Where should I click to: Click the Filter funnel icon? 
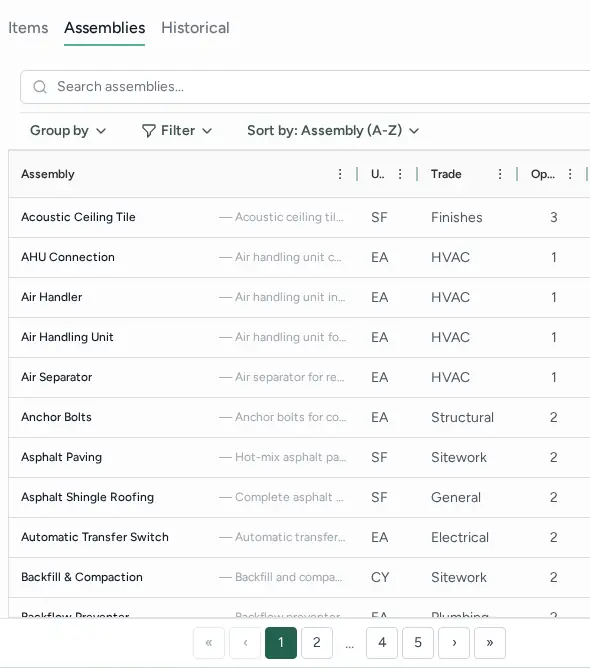coord(148,131)
